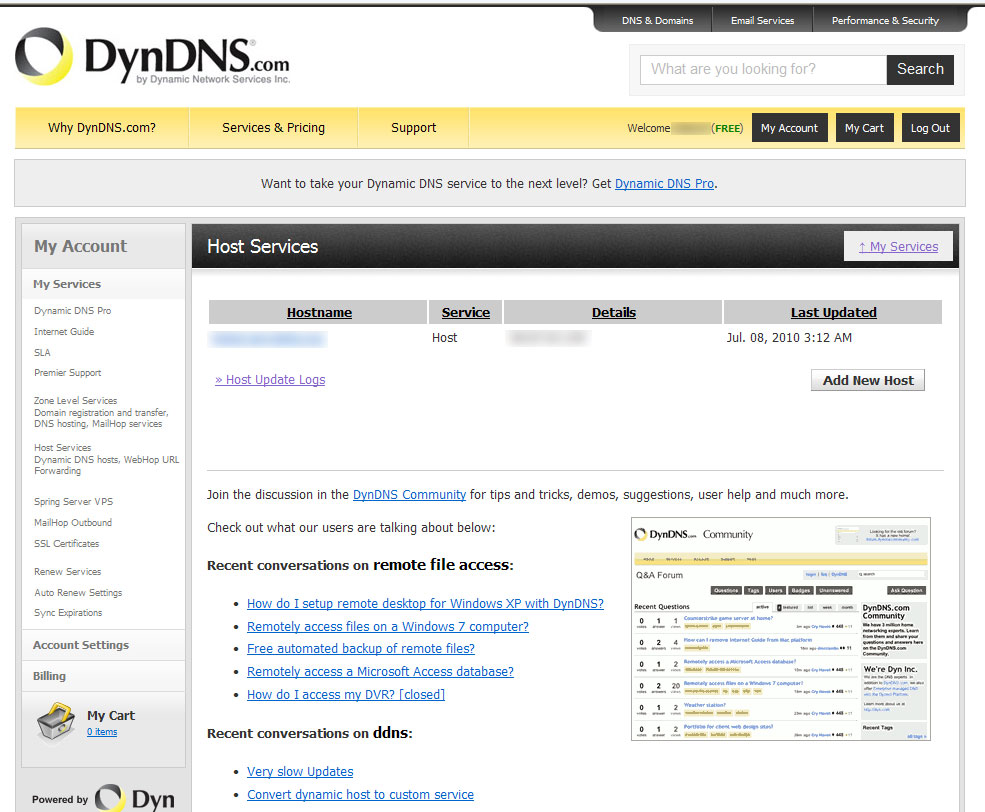
Task: Select My Services sidebar heading
Action: point(67,284)
